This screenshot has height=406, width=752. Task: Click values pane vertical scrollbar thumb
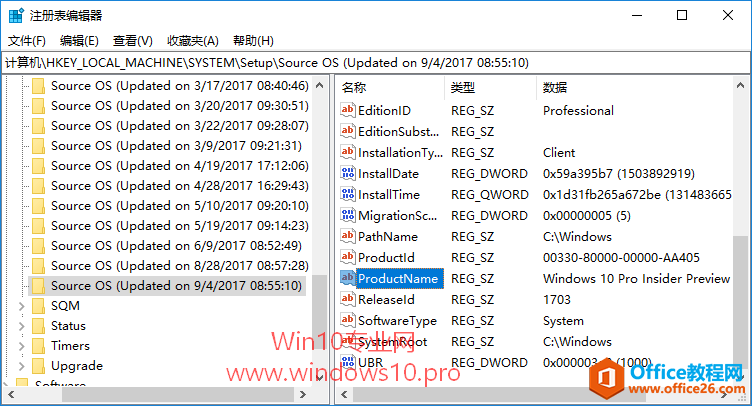pos(740,300)
